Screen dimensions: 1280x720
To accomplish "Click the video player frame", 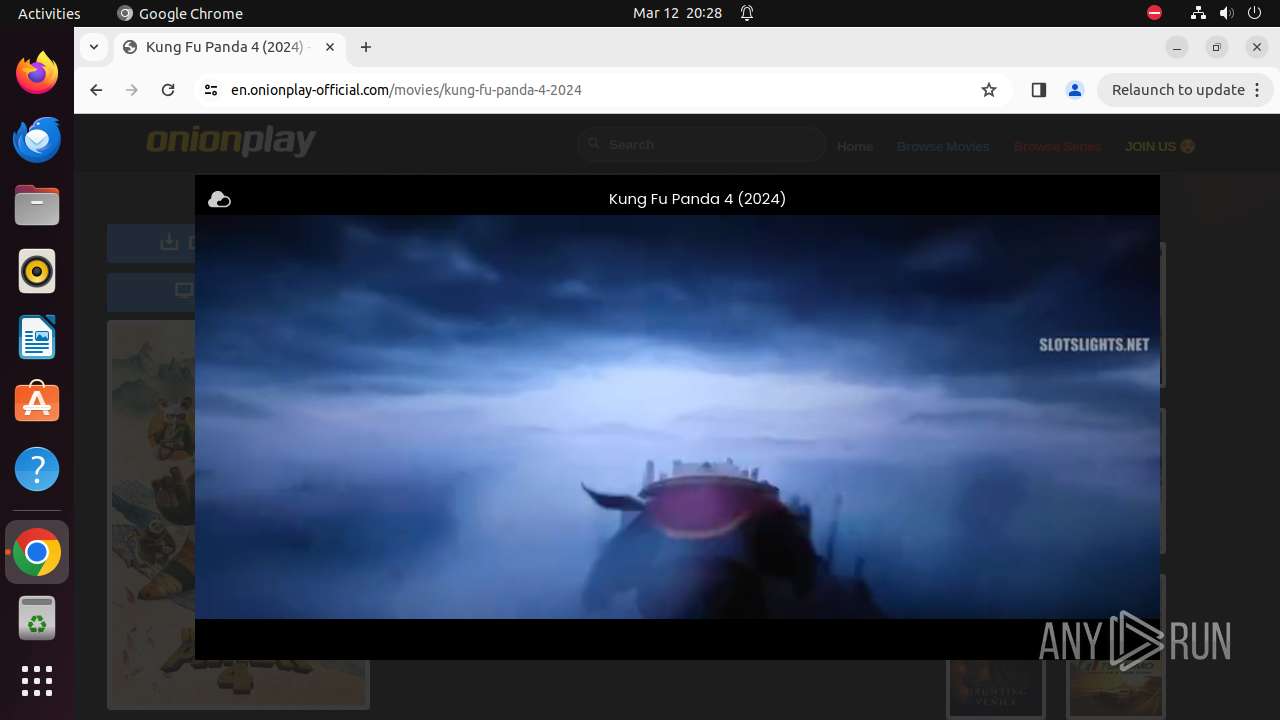I will [x=677, y=417].
